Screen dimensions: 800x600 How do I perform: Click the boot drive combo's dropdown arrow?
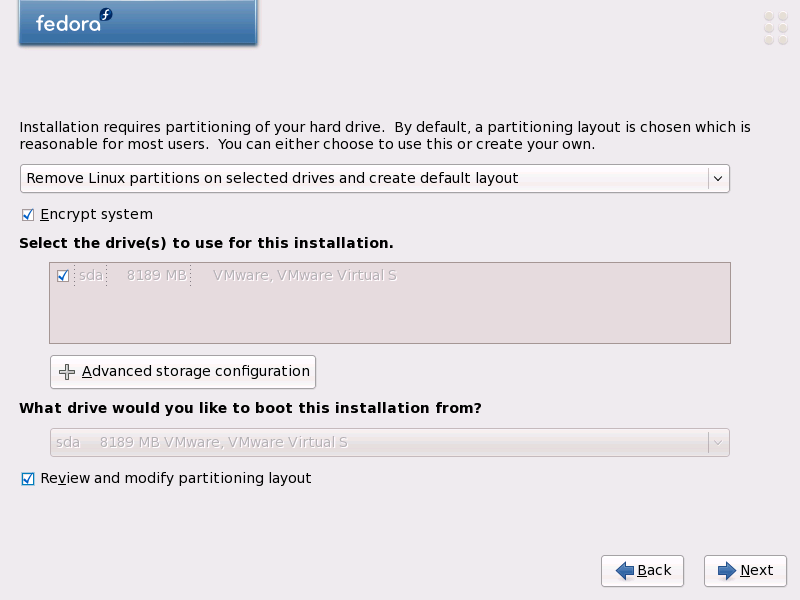(717, 441)
